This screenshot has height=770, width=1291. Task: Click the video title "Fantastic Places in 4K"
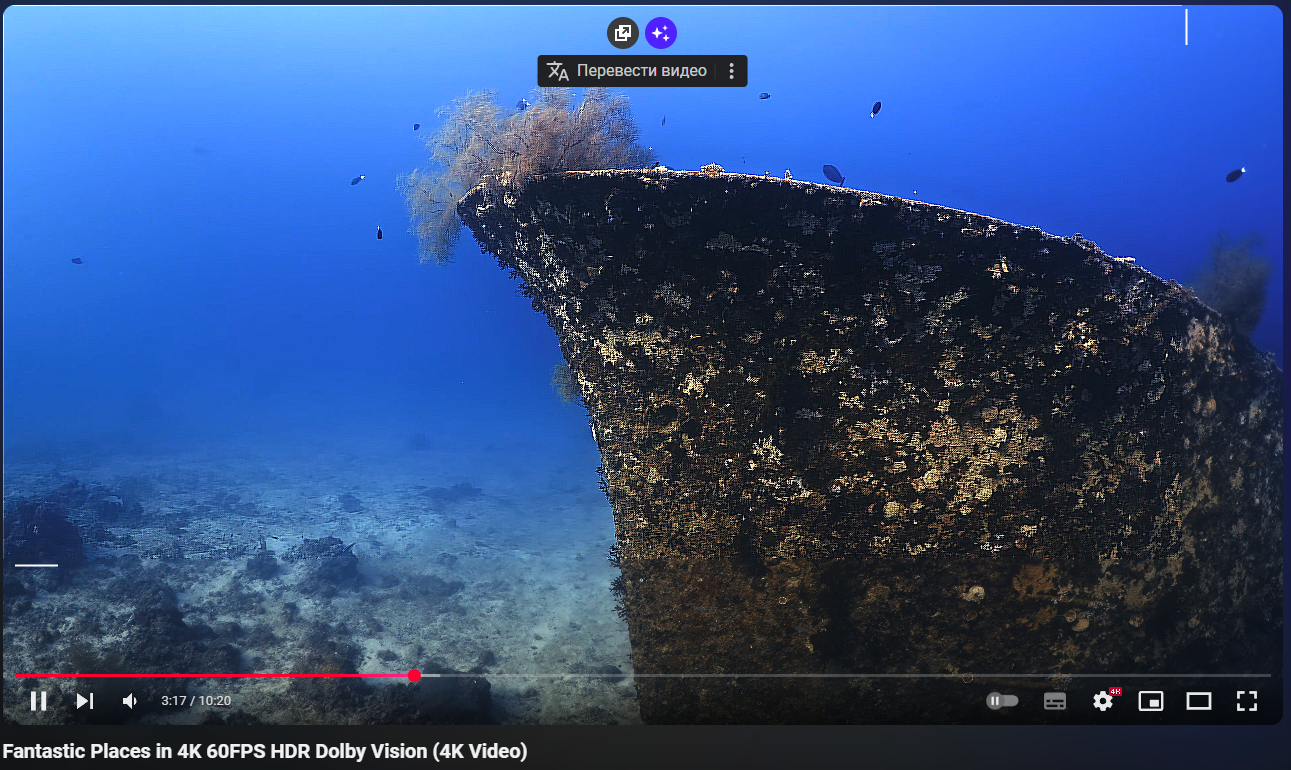click(265, 751)
